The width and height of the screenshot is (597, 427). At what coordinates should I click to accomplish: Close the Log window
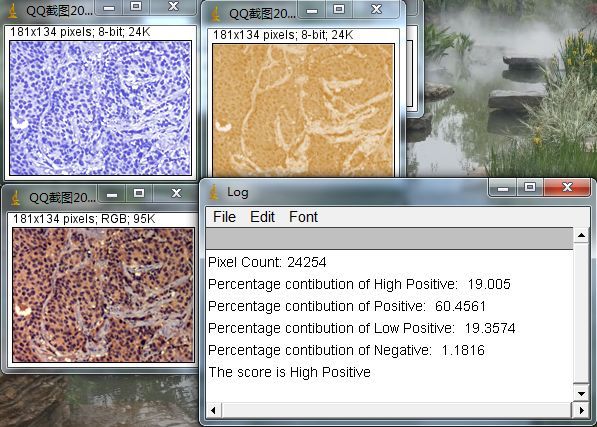coord(567,187)
